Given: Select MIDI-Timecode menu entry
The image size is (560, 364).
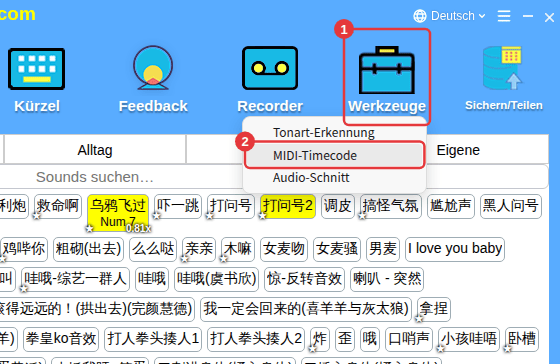Looking at the screenshot, I should tap(315, 156).
